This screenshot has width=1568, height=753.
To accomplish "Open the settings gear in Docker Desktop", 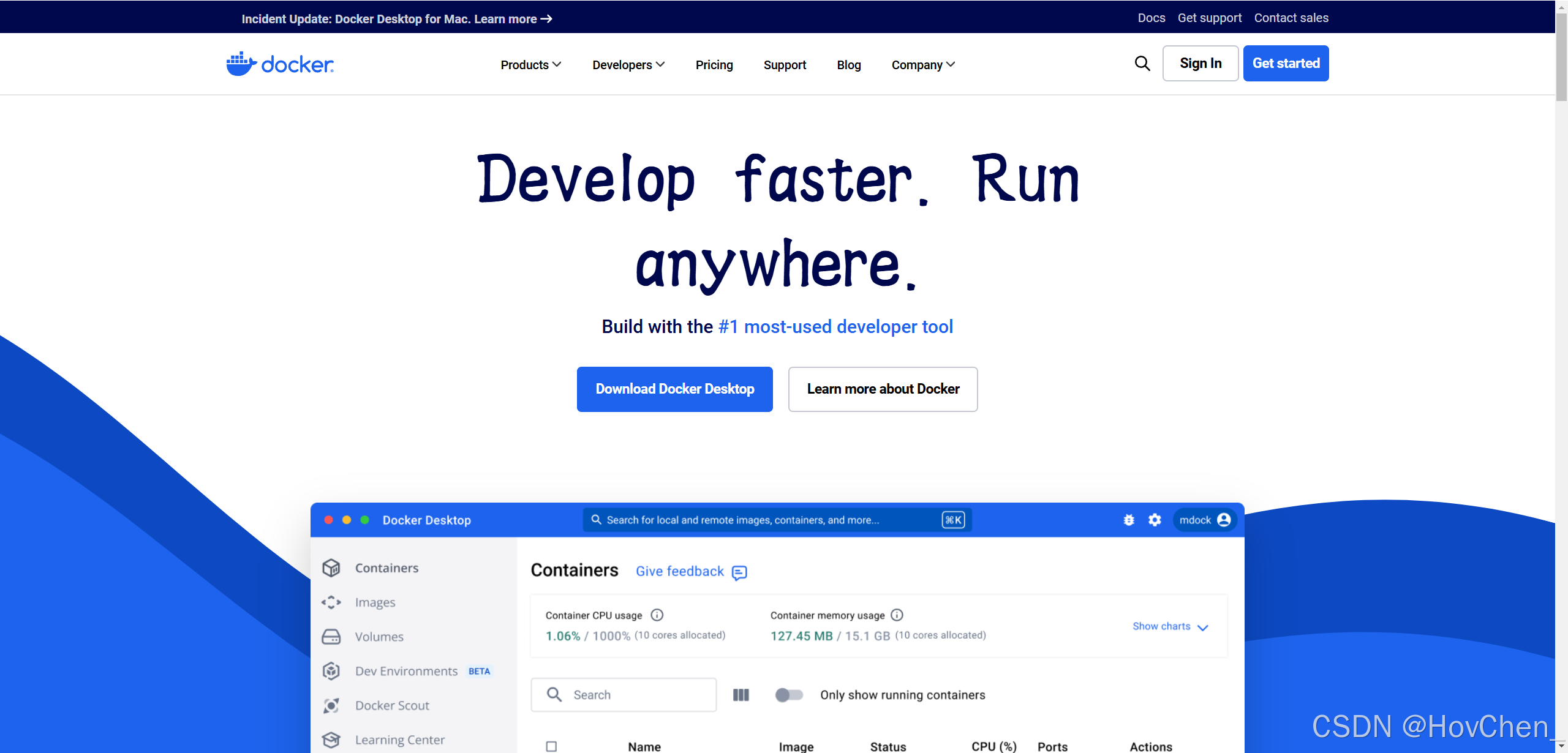I will point(1155,520).
